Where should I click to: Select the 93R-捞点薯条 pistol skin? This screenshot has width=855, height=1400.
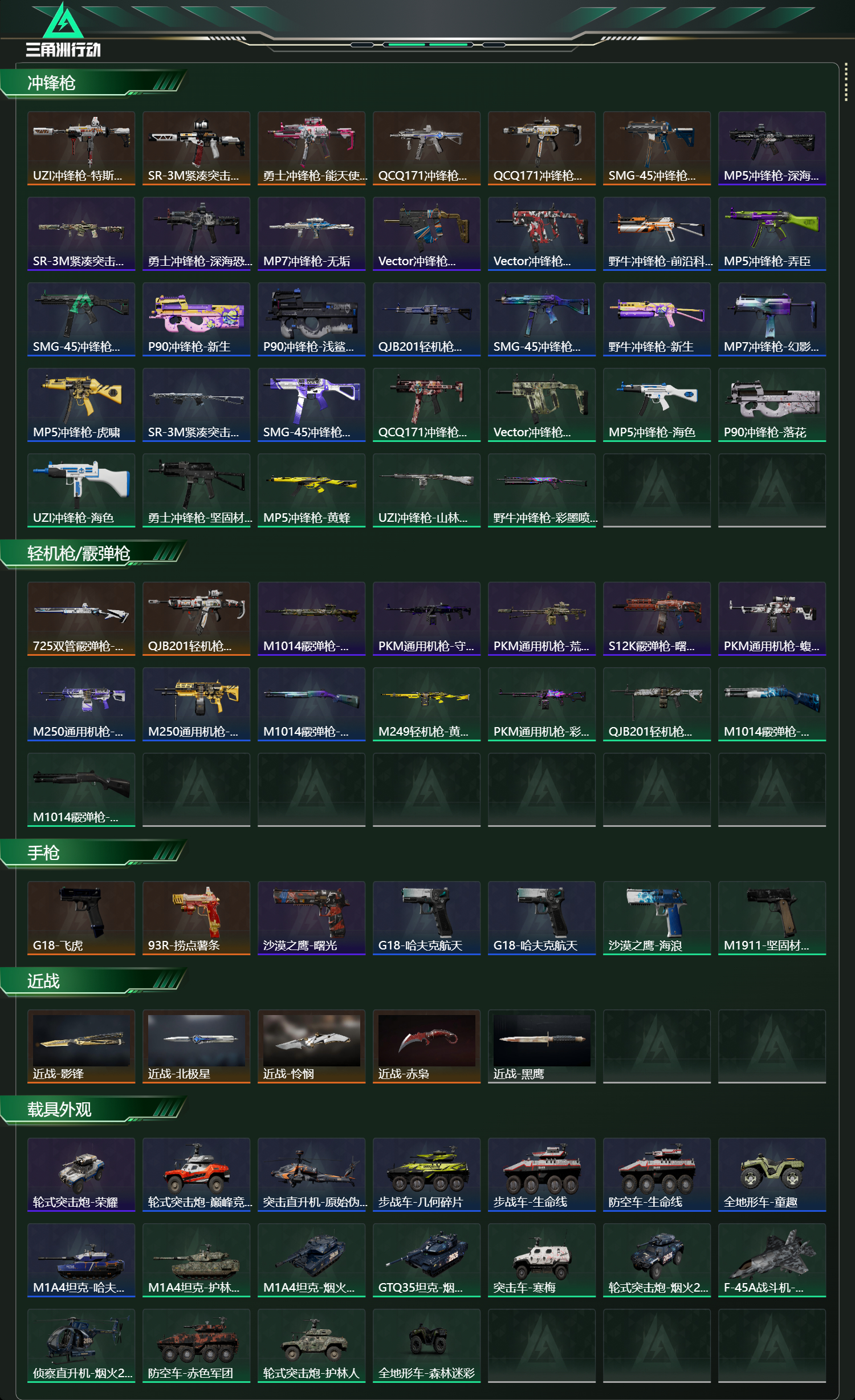coord(197,918)
